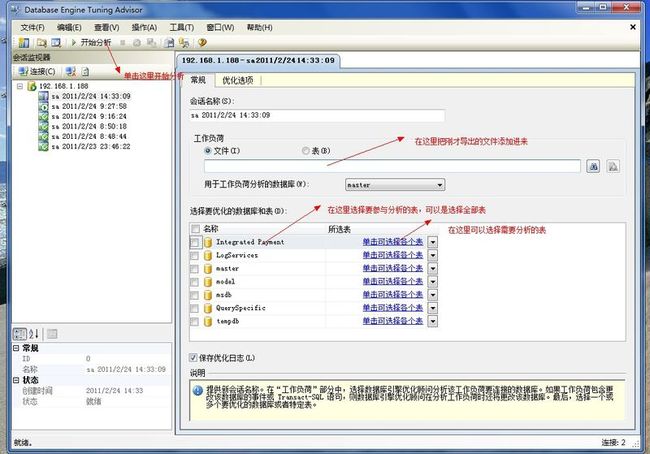Viewport: 650px width, 454px height.
Task: Collapse the 状态 section in properties pane
Action: (16, 380)
